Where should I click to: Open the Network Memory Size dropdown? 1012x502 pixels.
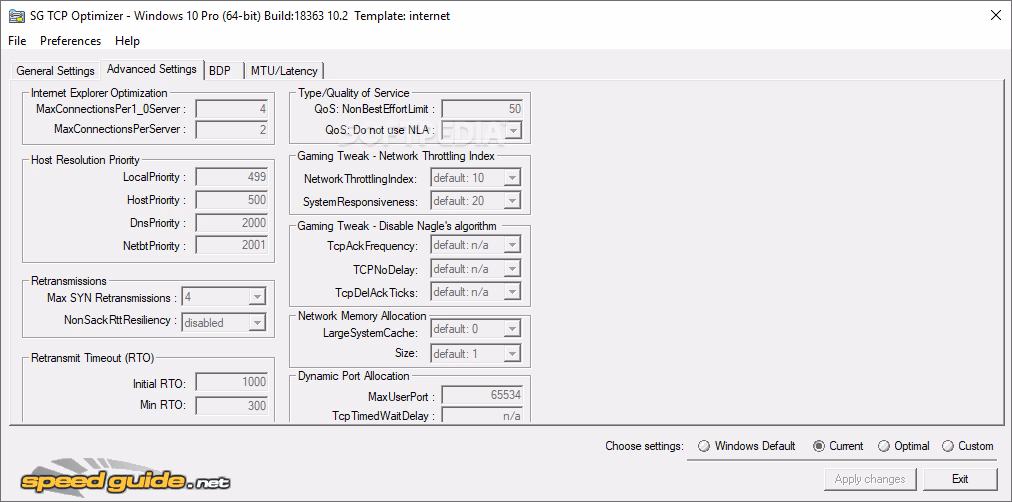click(x=476, y=354)
